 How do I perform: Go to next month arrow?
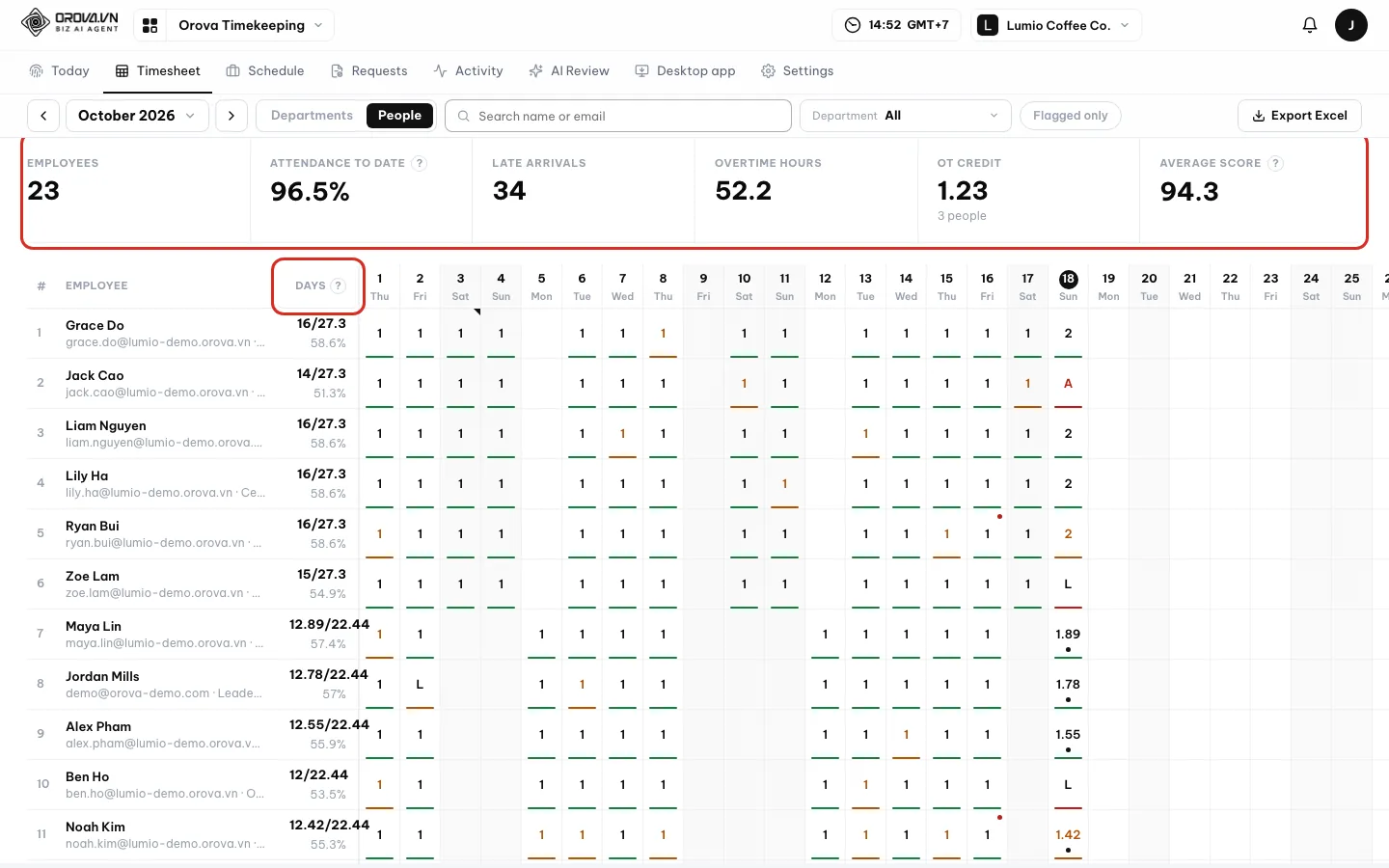[231, 116]
